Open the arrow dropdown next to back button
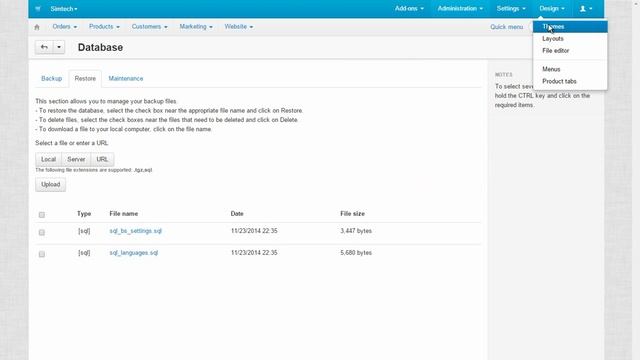This screenshot has height=360, width=640. [59, 47]
